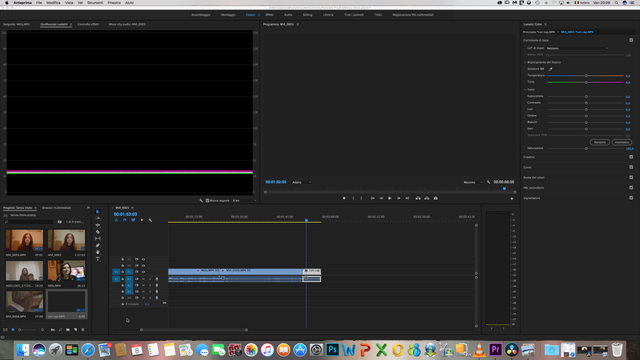640x360 pixels.
Task: Open the Colore workspace menu
Action: 259,15
